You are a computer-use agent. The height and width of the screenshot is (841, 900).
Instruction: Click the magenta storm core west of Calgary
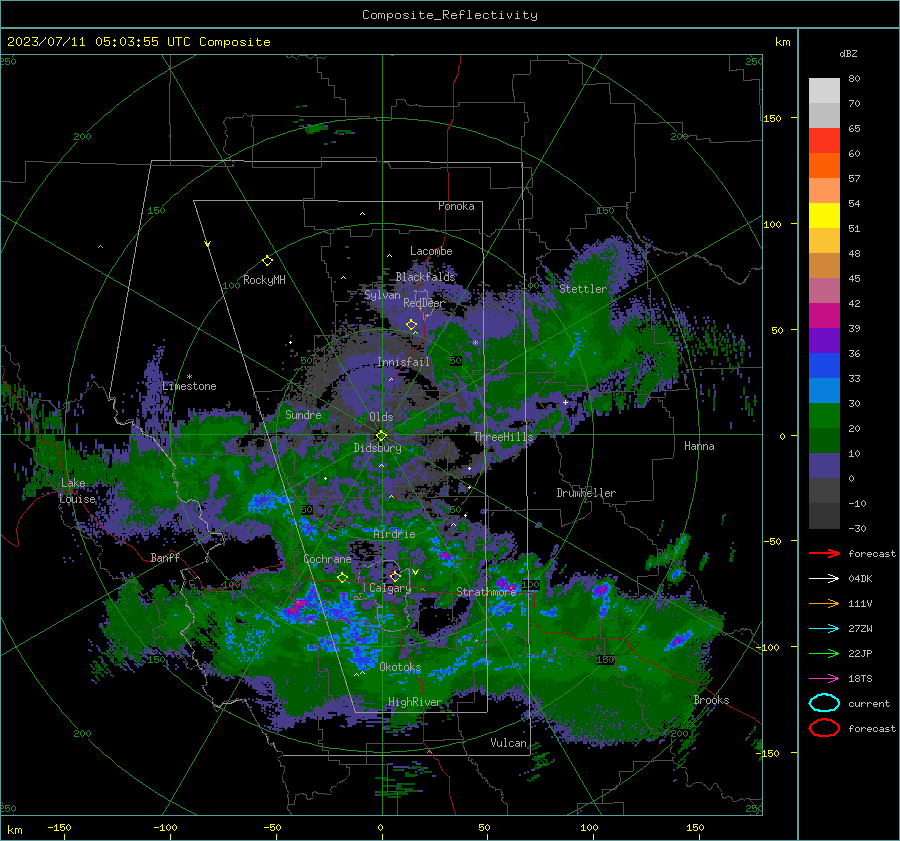coord(296,607)
